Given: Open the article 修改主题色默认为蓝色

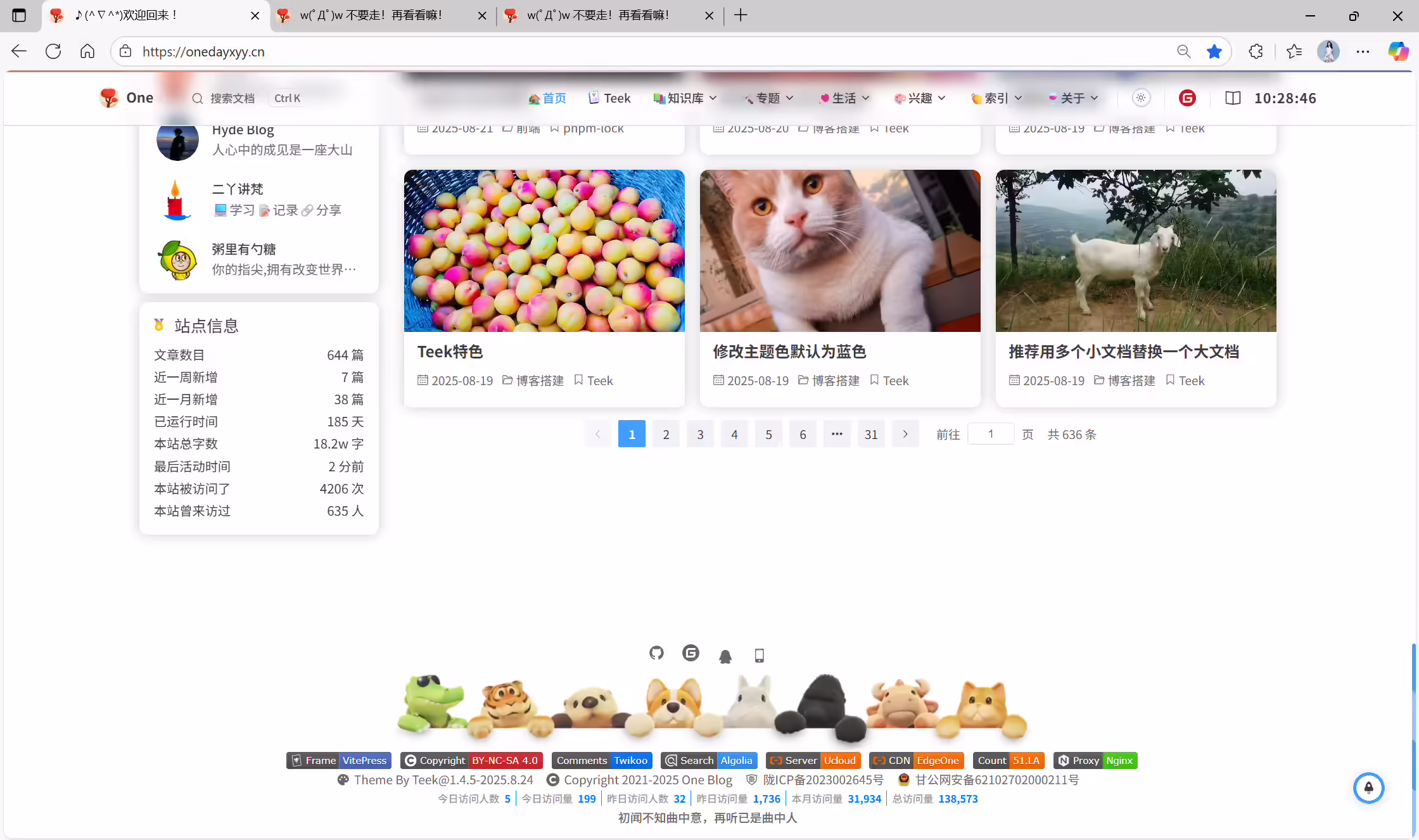Looking at the screenshot, I should [789, 352].
